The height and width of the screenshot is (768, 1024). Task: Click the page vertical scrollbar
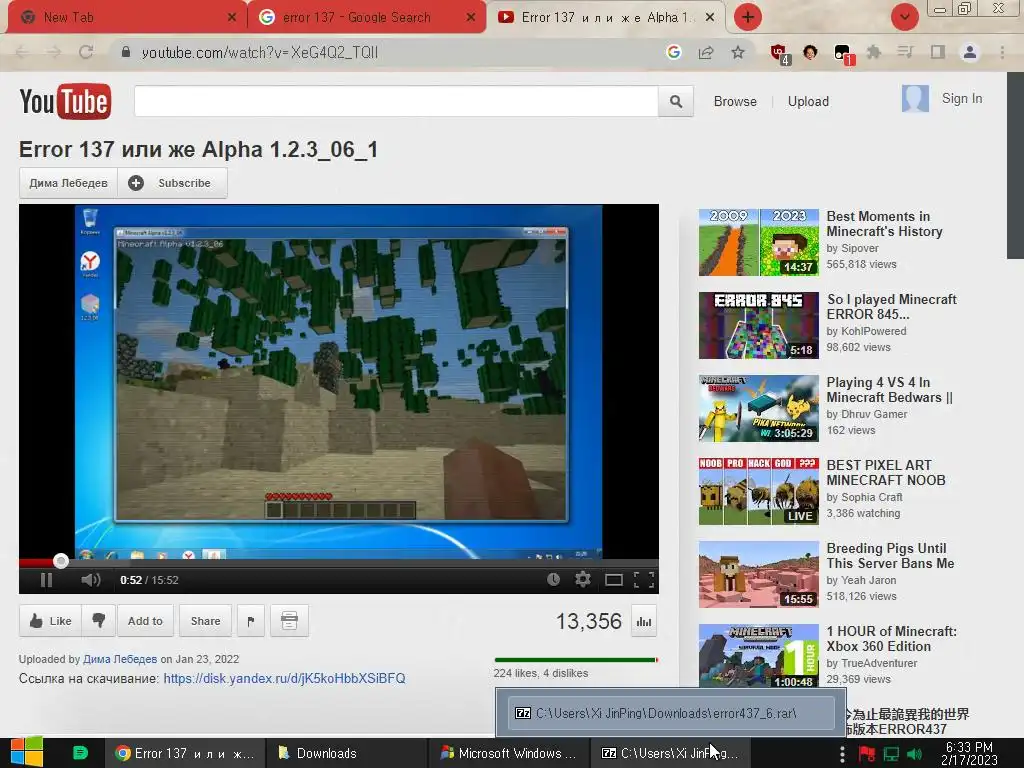1016,166
